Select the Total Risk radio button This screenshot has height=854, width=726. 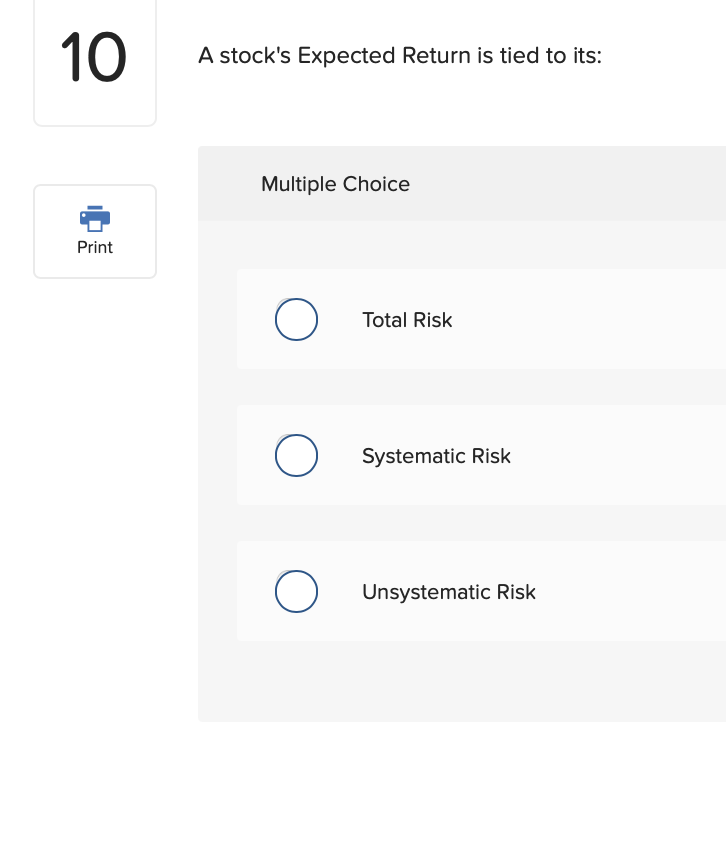coord(296,319)
